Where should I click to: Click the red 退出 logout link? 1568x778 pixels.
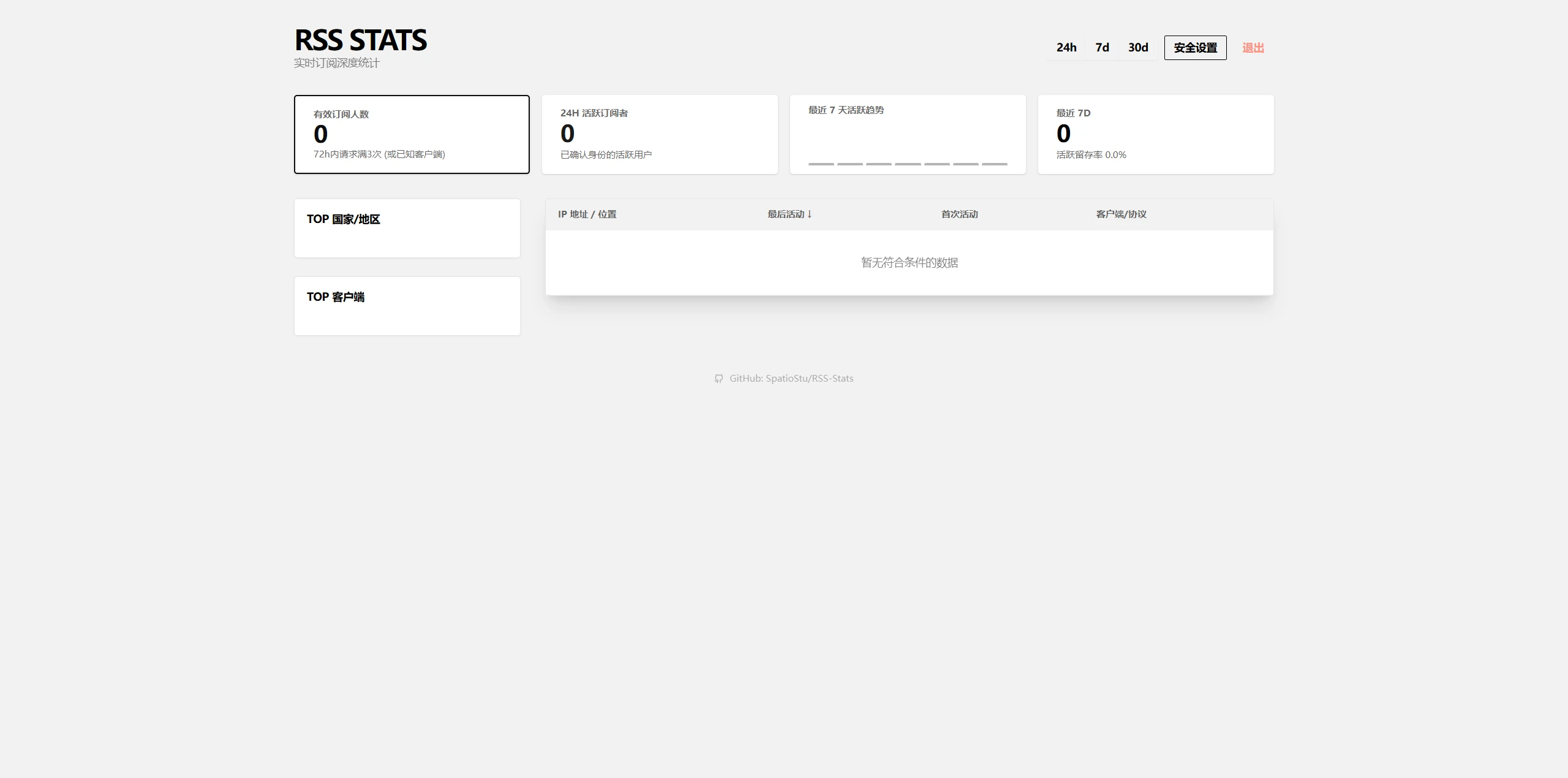pyautogui.click(x=1253, y=48)
